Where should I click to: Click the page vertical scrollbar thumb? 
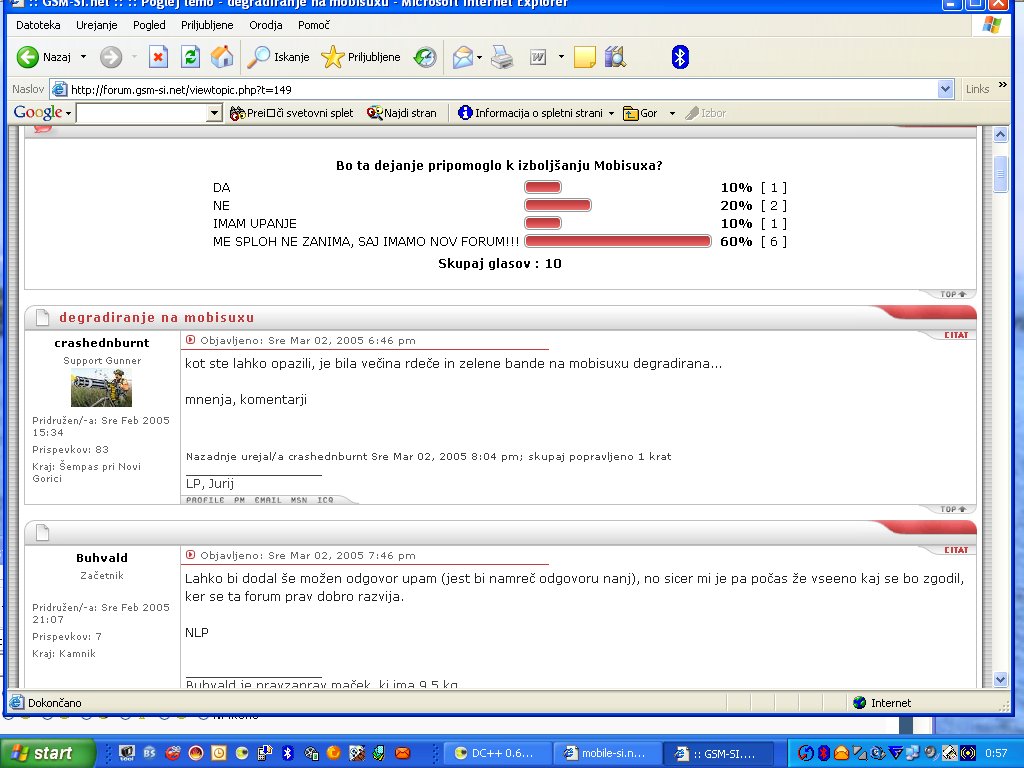point(1000,174)
